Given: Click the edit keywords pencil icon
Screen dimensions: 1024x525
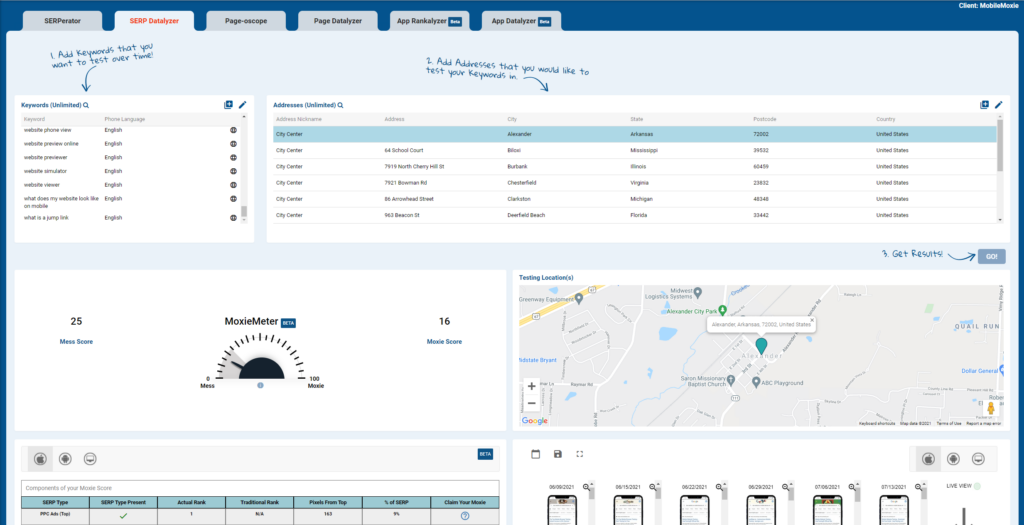Looking at the screenshot, I should [x=242, y=104].
